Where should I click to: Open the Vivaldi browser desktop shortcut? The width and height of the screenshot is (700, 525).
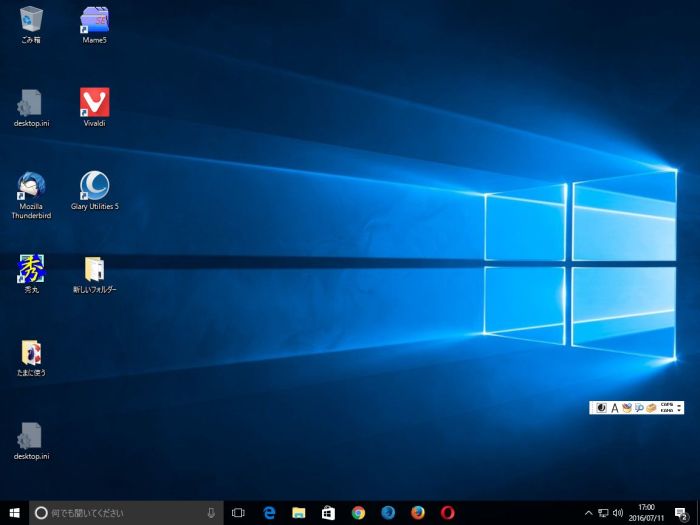95,102
